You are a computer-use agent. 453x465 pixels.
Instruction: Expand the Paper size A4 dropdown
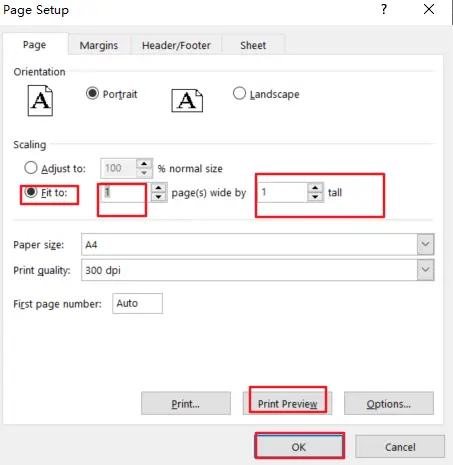pyautogui.click(x=425, y=244)
